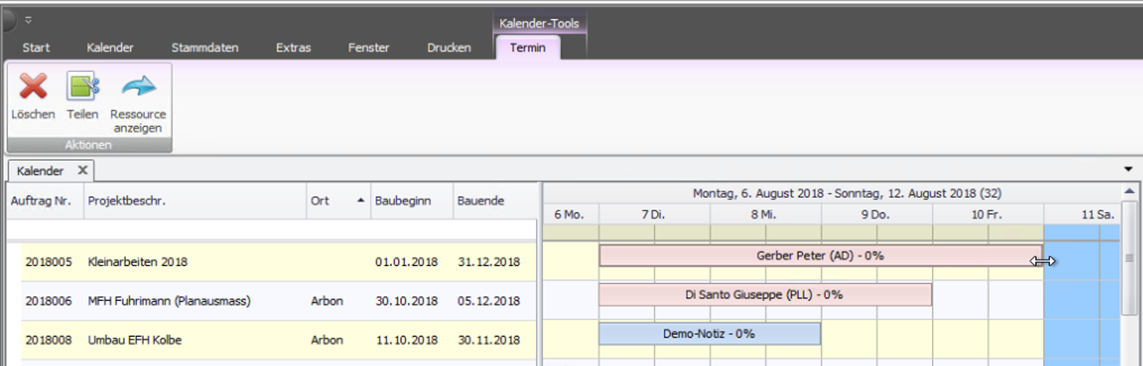Click Baubeginn date 30.10.2018
Viewport: 1143px width, 366px height.
(407, 300)
